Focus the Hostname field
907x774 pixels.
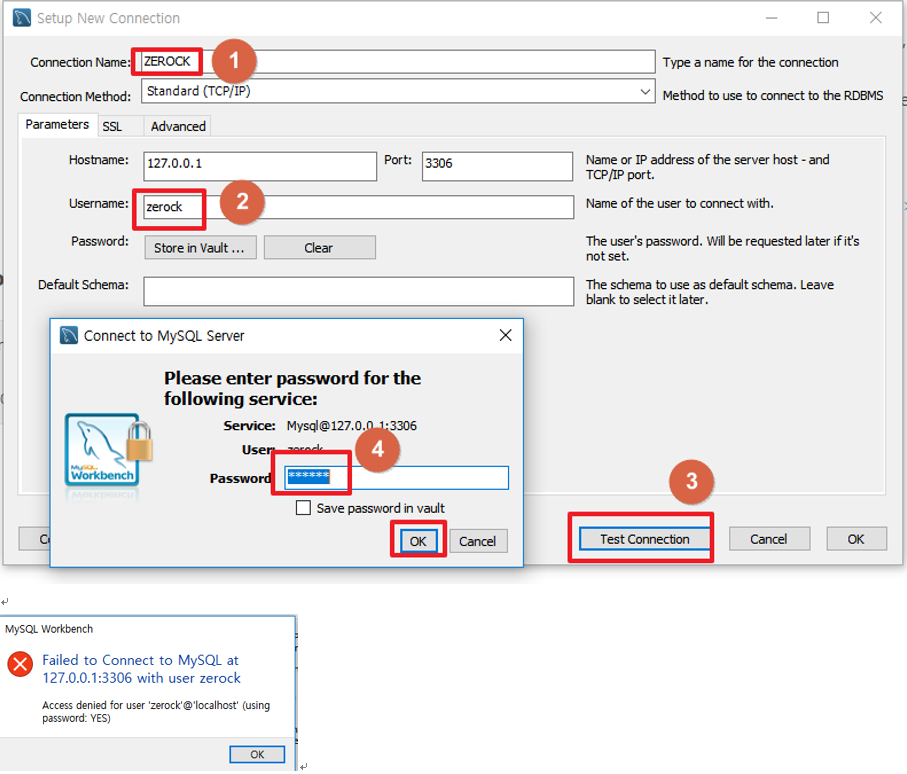(260, 167)
